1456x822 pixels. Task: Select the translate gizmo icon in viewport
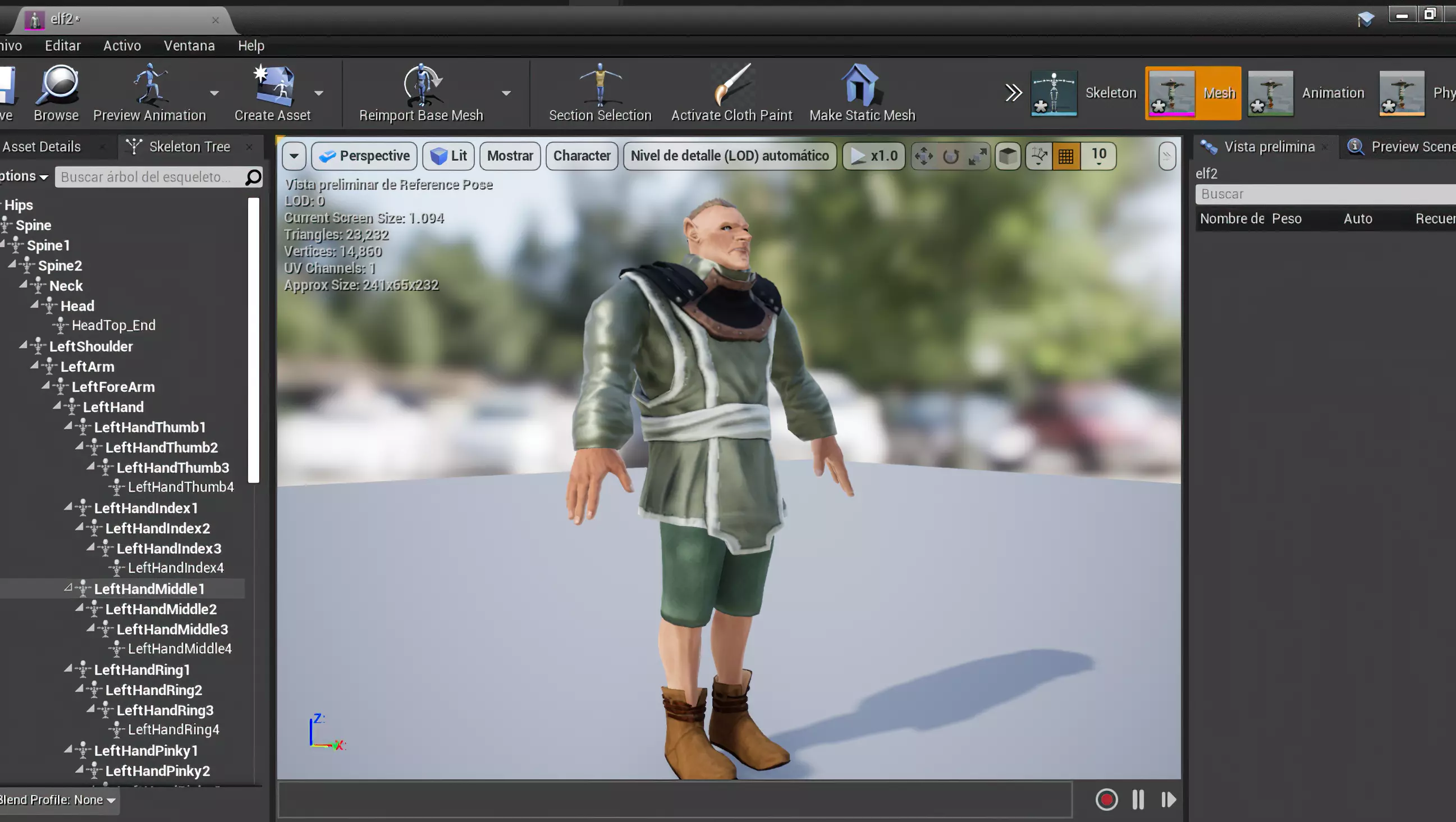[923, 156]
